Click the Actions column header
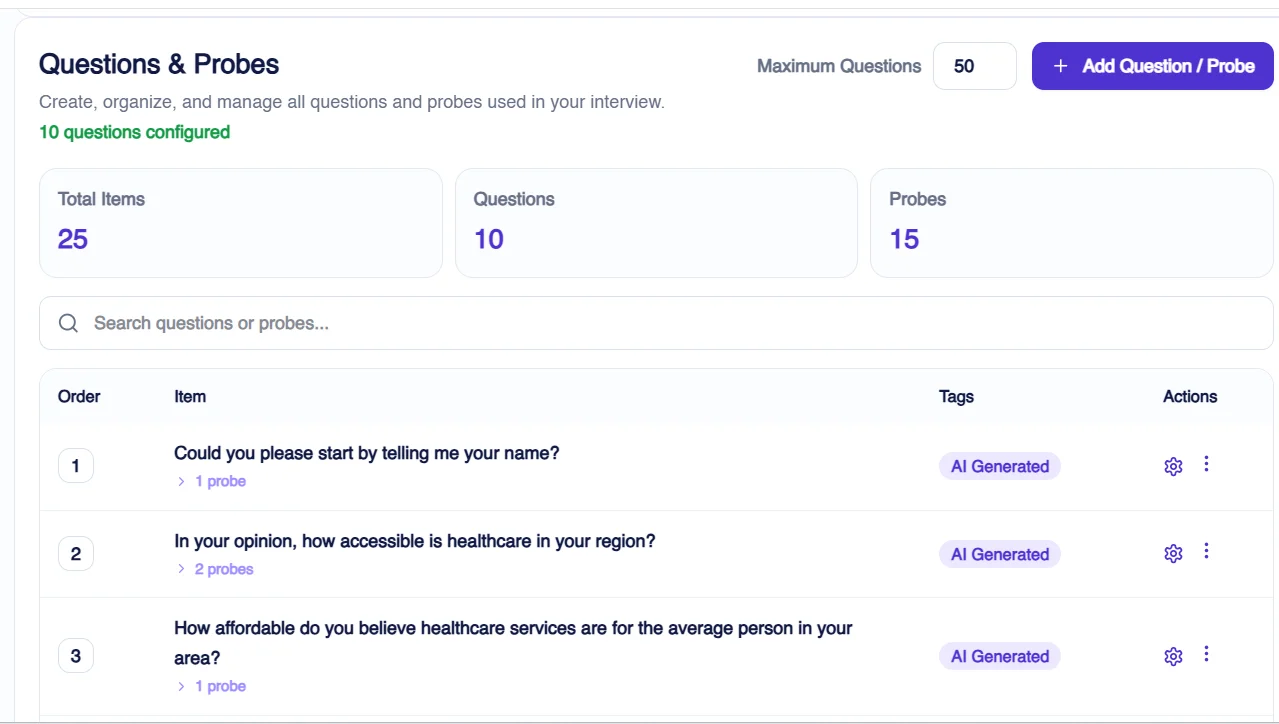 1190,396
